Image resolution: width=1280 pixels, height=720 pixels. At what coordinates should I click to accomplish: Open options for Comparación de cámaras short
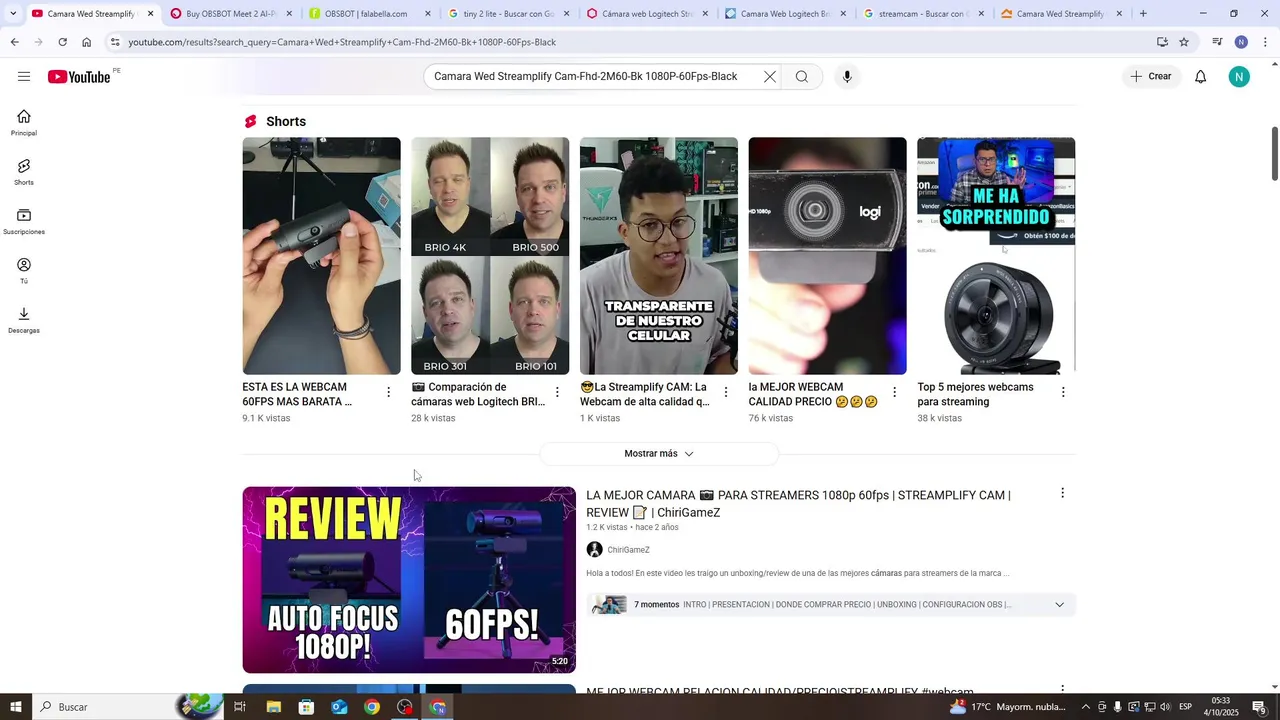click(557, 392)
